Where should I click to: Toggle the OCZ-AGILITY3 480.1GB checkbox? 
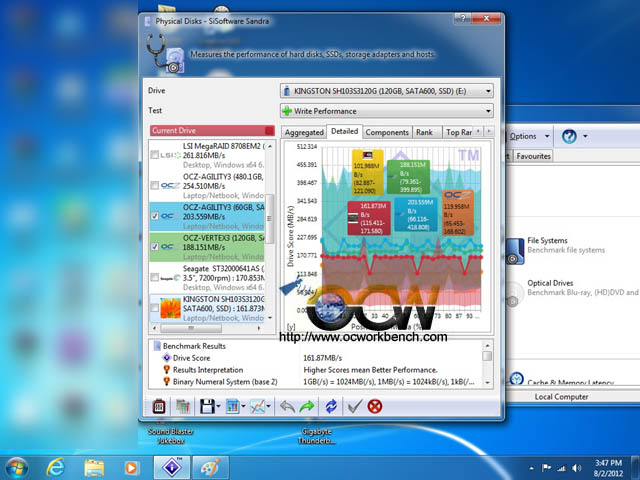(x=154, y=186)
